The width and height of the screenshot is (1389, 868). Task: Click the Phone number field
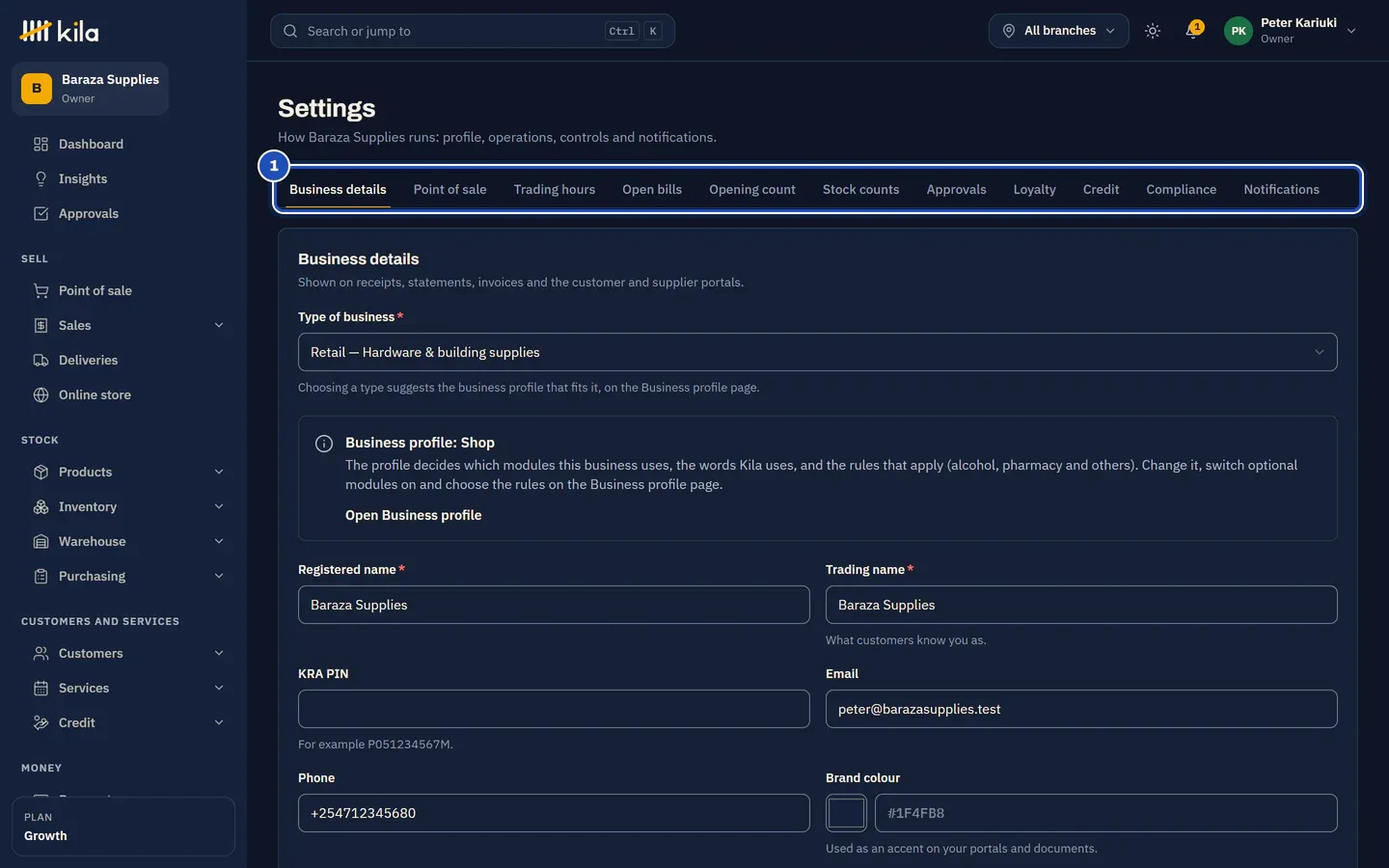(554, 813)
